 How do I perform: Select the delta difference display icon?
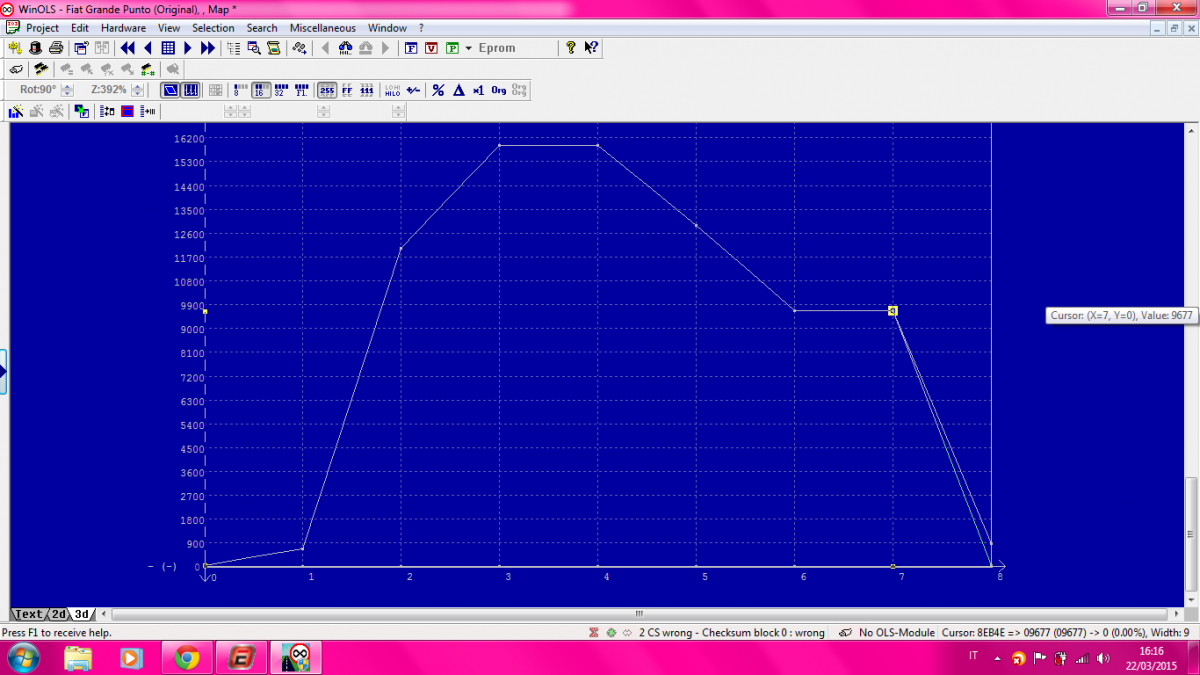[458, 90]
